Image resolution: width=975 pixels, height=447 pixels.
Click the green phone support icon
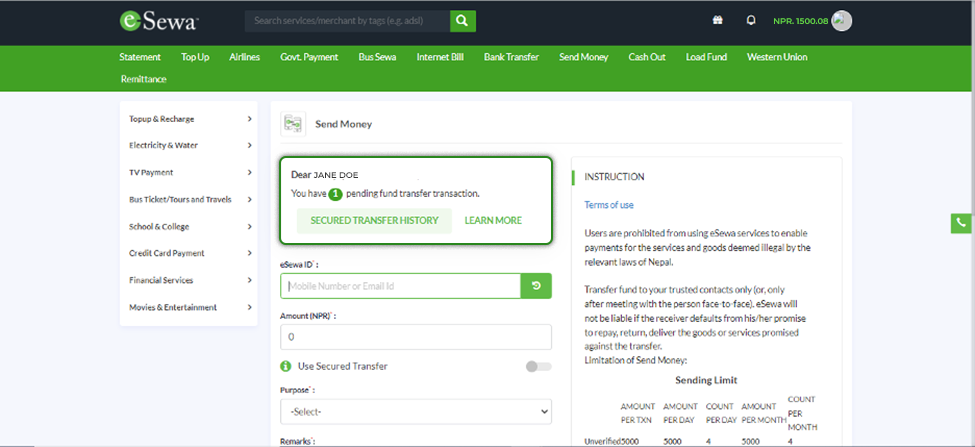(x=960, y=223)
